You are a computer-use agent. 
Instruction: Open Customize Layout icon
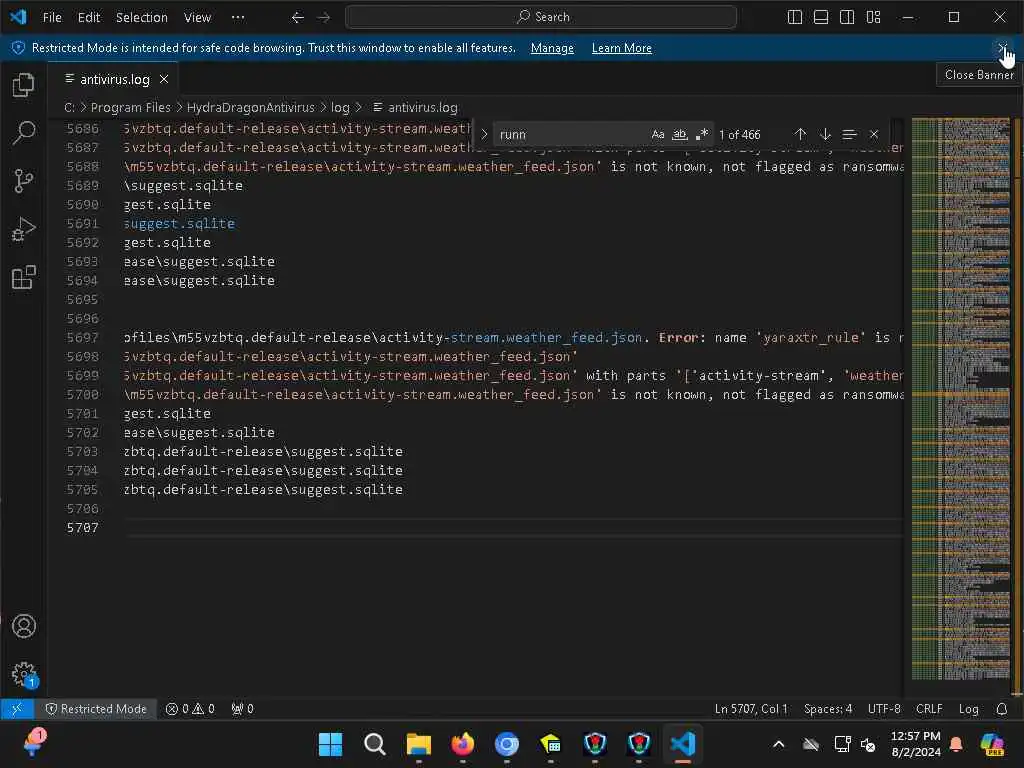click(873, 18)
